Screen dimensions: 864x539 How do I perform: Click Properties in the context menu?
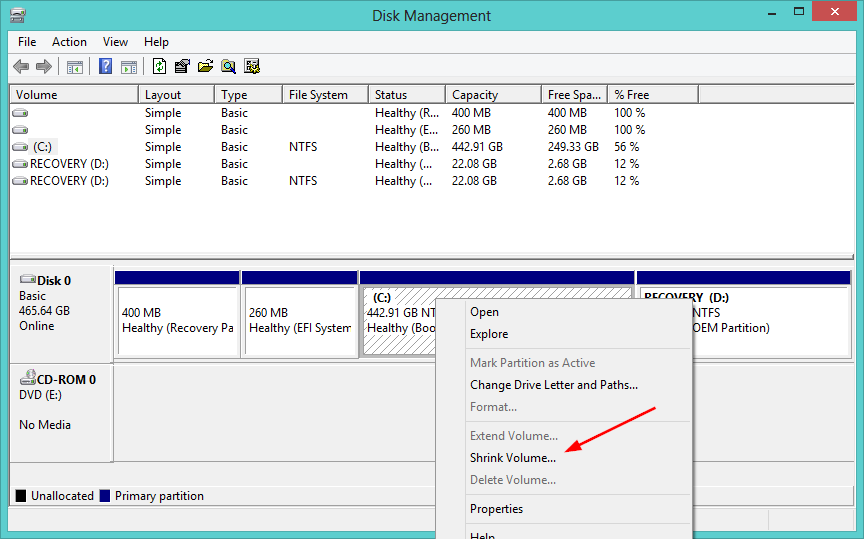[496, 509]
